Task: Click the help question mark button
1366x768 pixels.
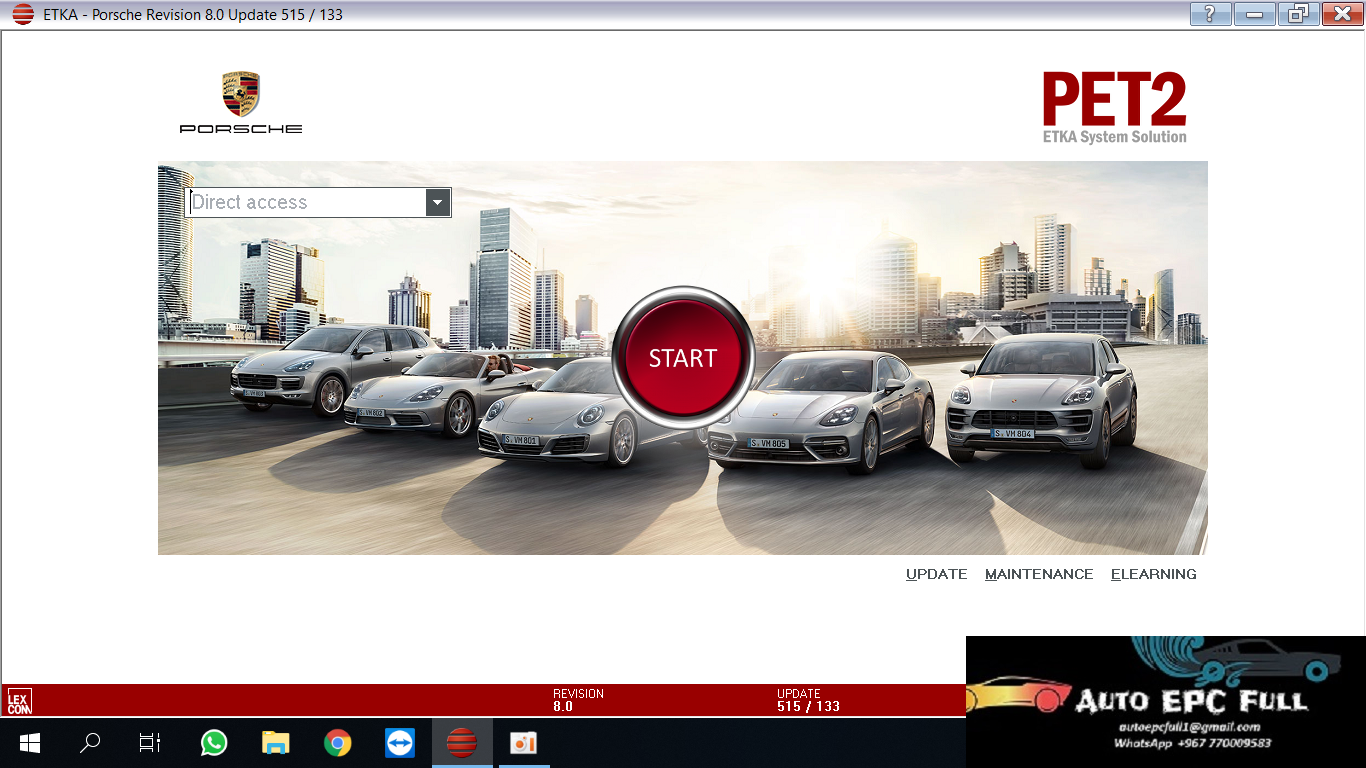Action: (x=1210, y=14)
